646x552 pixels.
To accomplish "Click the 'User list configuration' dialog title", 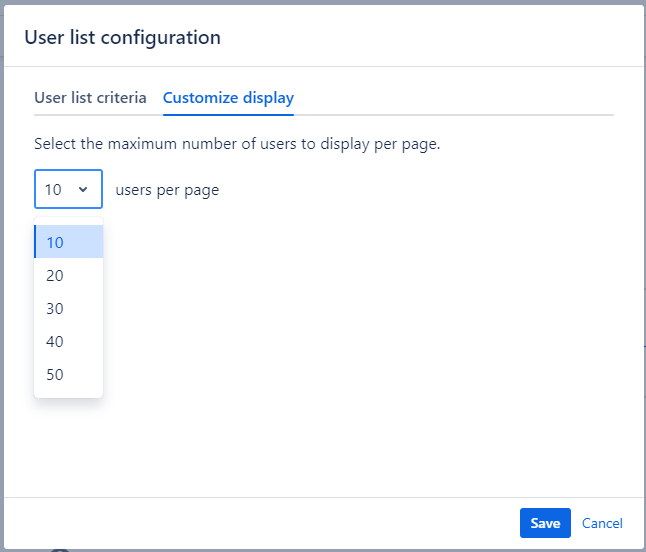I will click(x=122, y=38).
